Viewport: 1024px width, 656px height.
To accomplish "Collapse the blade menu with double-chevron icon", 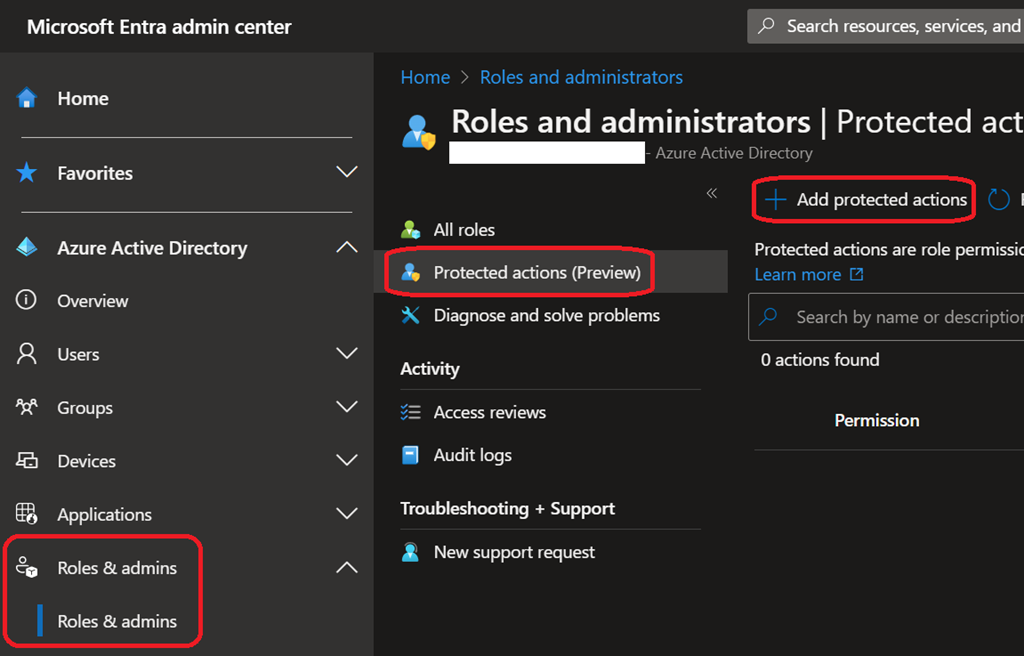I will point(711,193).
